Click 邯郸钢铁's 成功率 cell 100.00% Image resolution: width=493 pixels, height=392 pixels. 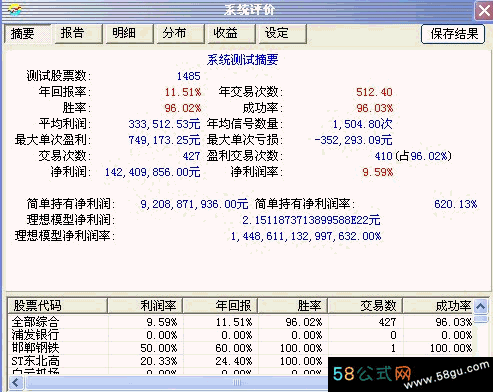click(x=451, y=348)
